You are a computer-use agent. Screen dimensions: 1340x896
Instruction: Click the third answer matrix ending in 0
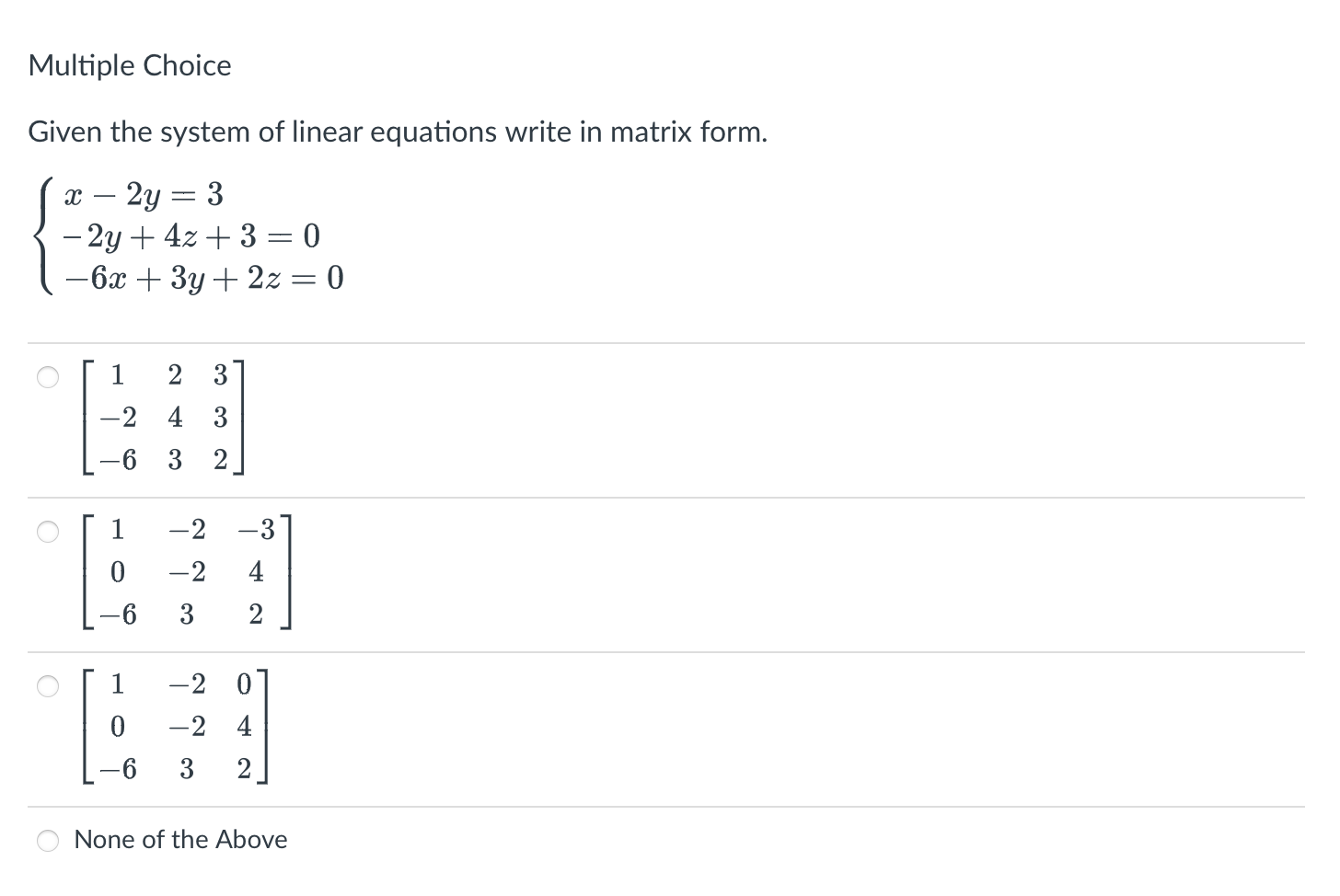[x=175, y=728]
